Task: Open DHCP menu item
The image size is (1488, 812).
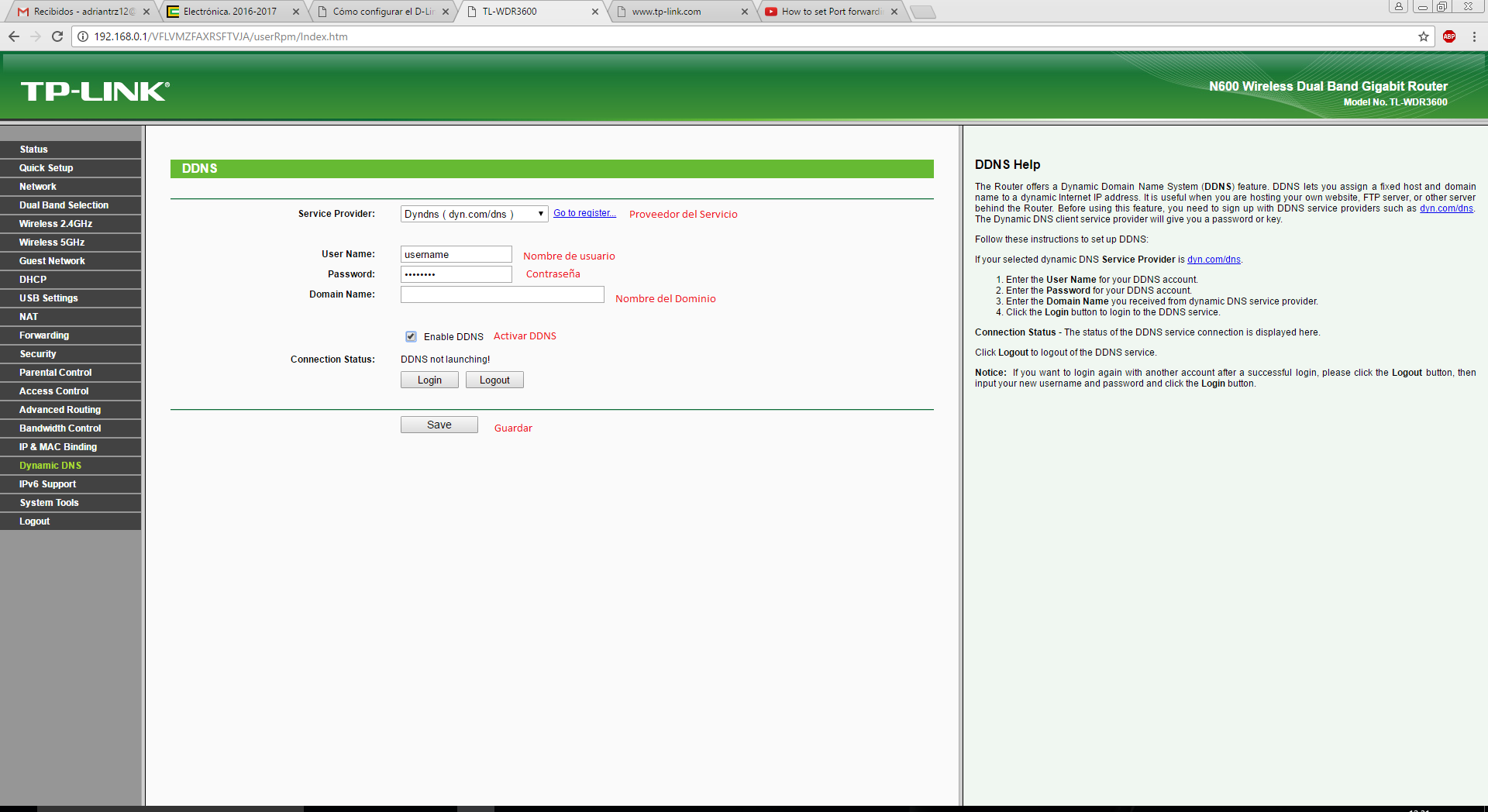Action: click(x=71, y=280)
